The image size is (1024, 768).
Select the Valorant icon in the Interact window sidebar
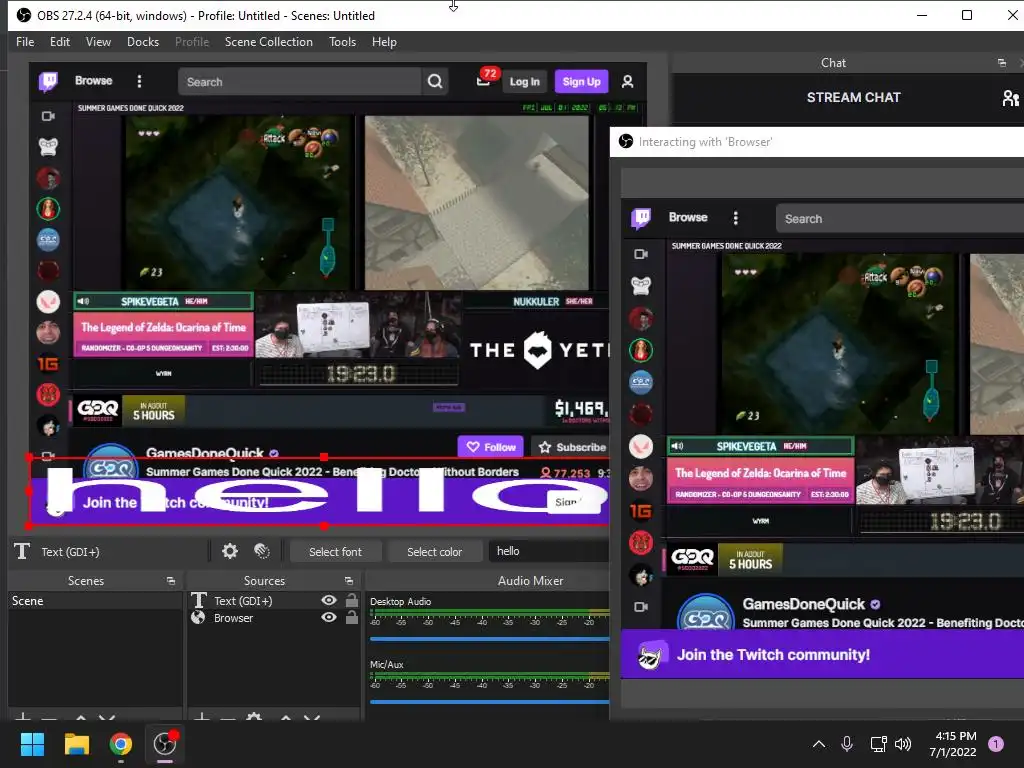[x=641, y=447]
